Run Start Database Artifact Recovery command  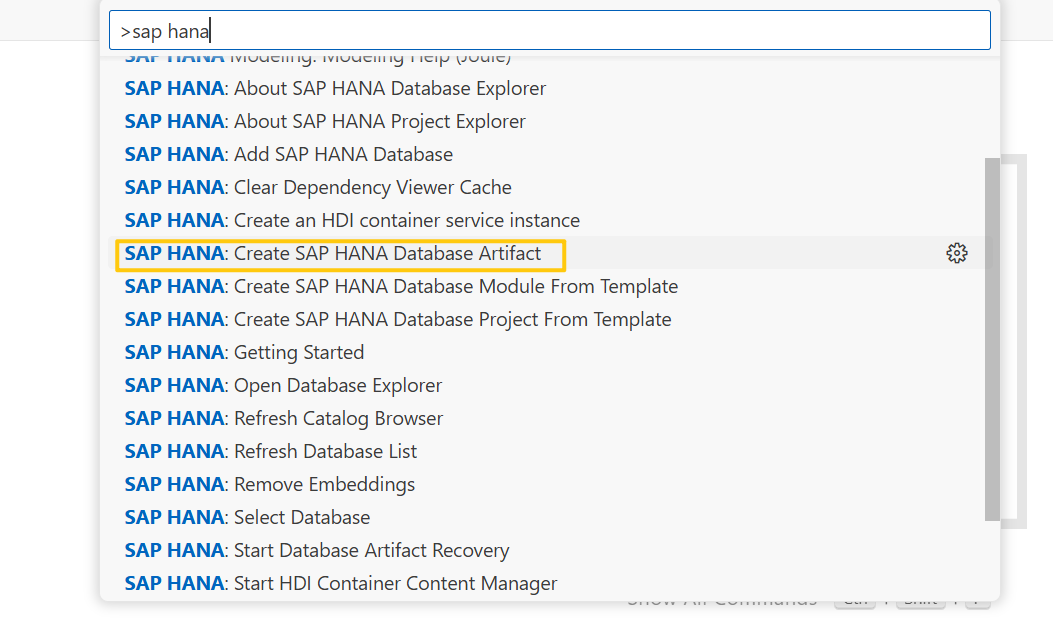pyautogui.click(x=549, y=549)
